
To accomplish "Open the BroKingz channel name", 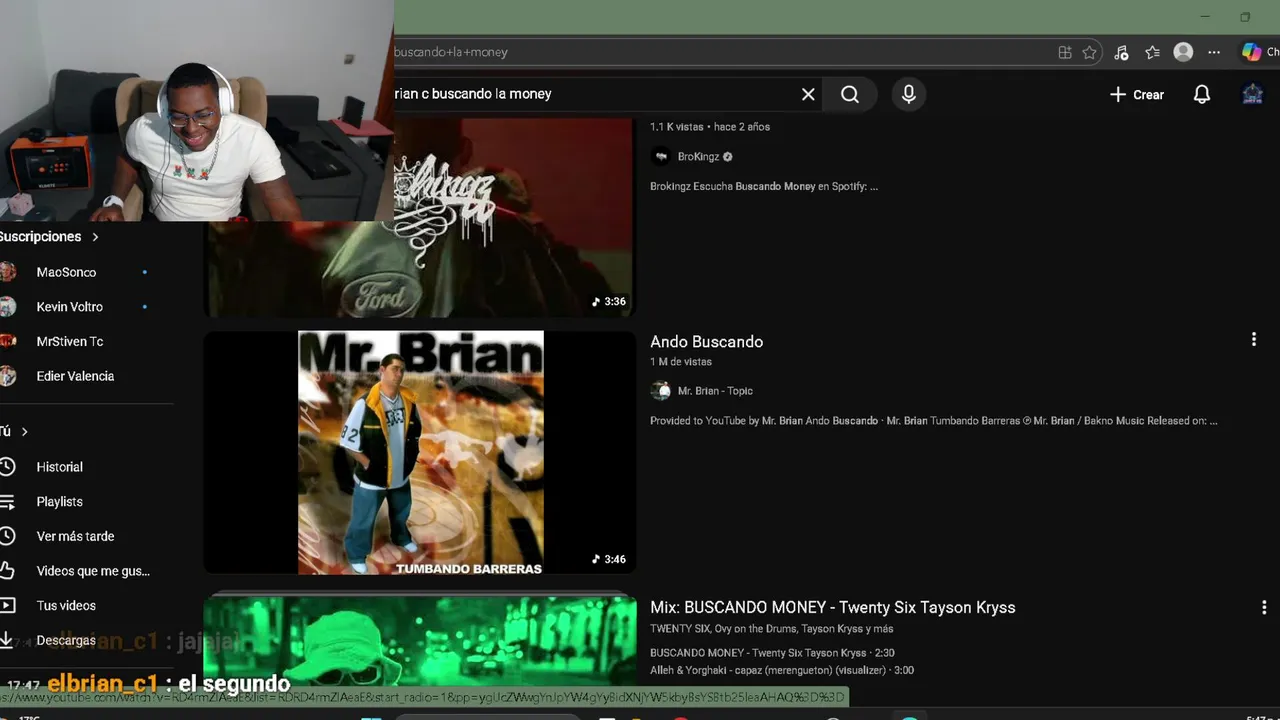I will click(699, 157).
